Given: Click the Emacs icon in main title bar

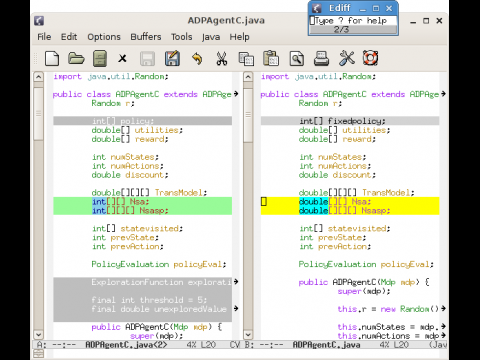Looking at the screenshot, I should coord(39,21).
